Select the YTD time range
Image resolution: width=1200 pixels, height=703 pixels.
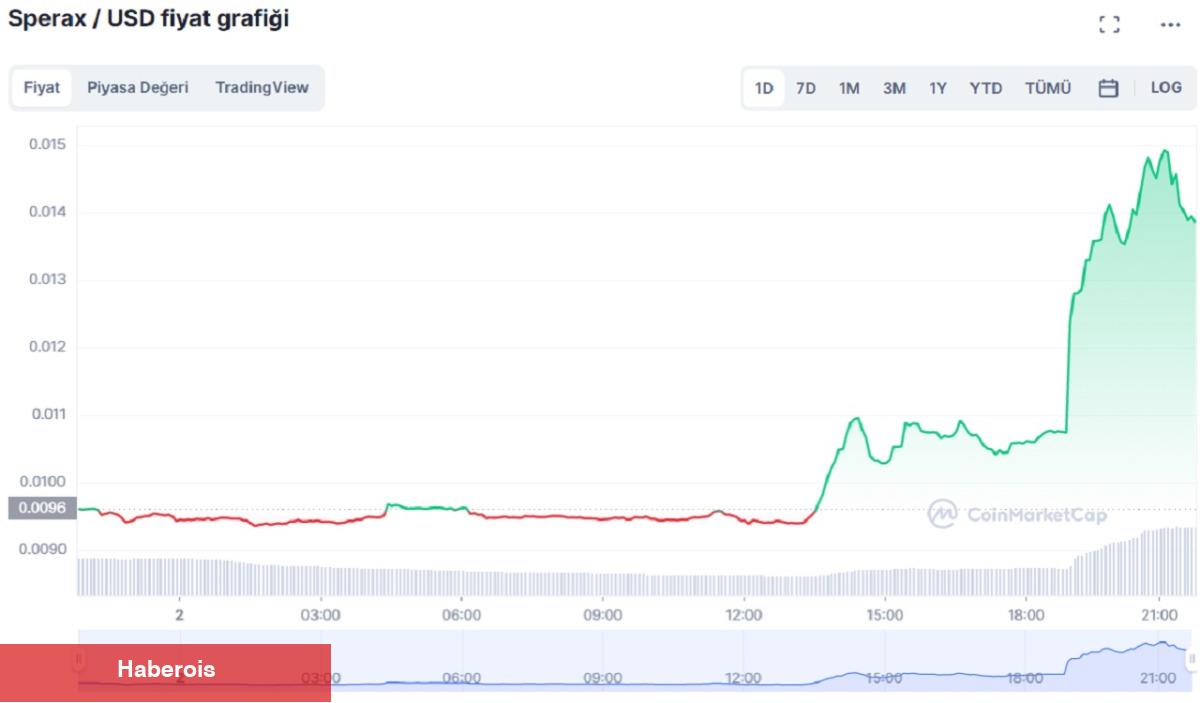pyautogui.click(x=986, y=88)
